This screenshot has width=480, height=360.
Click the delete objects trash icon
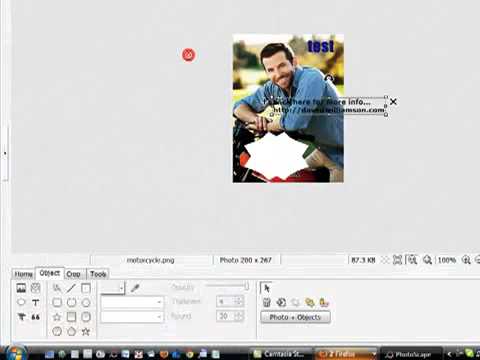click(267, 302)
